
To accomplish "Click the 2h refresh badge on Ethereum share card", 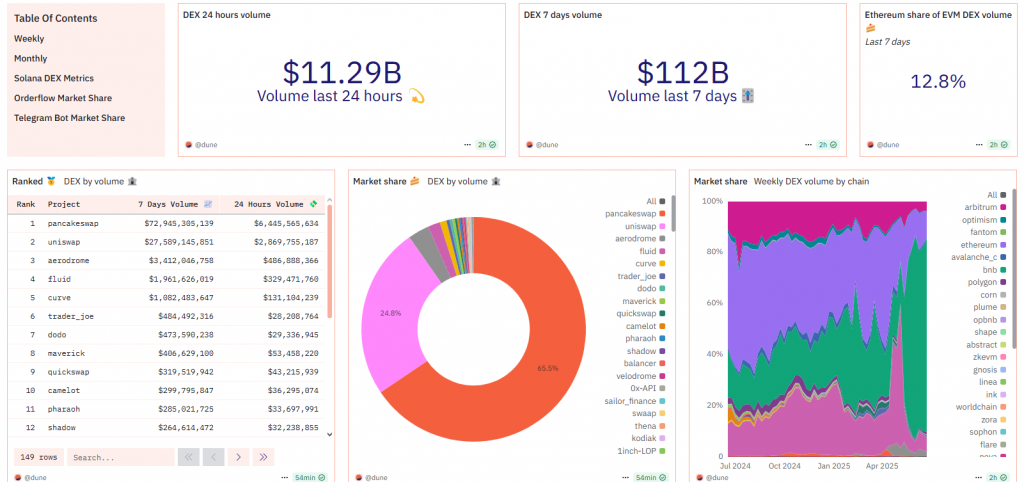I will click(997, 144).
